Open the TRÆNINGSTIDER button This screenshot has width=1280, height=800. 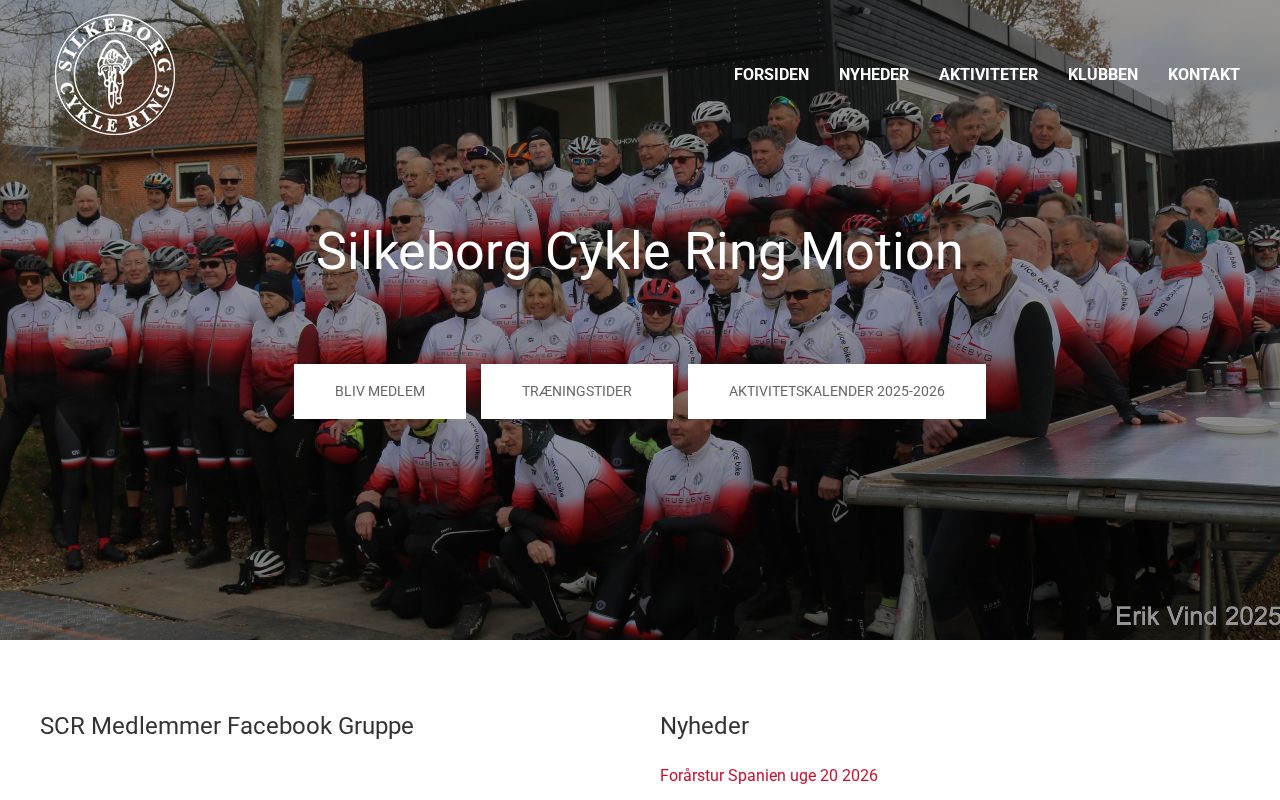click(x=577, y=391)
